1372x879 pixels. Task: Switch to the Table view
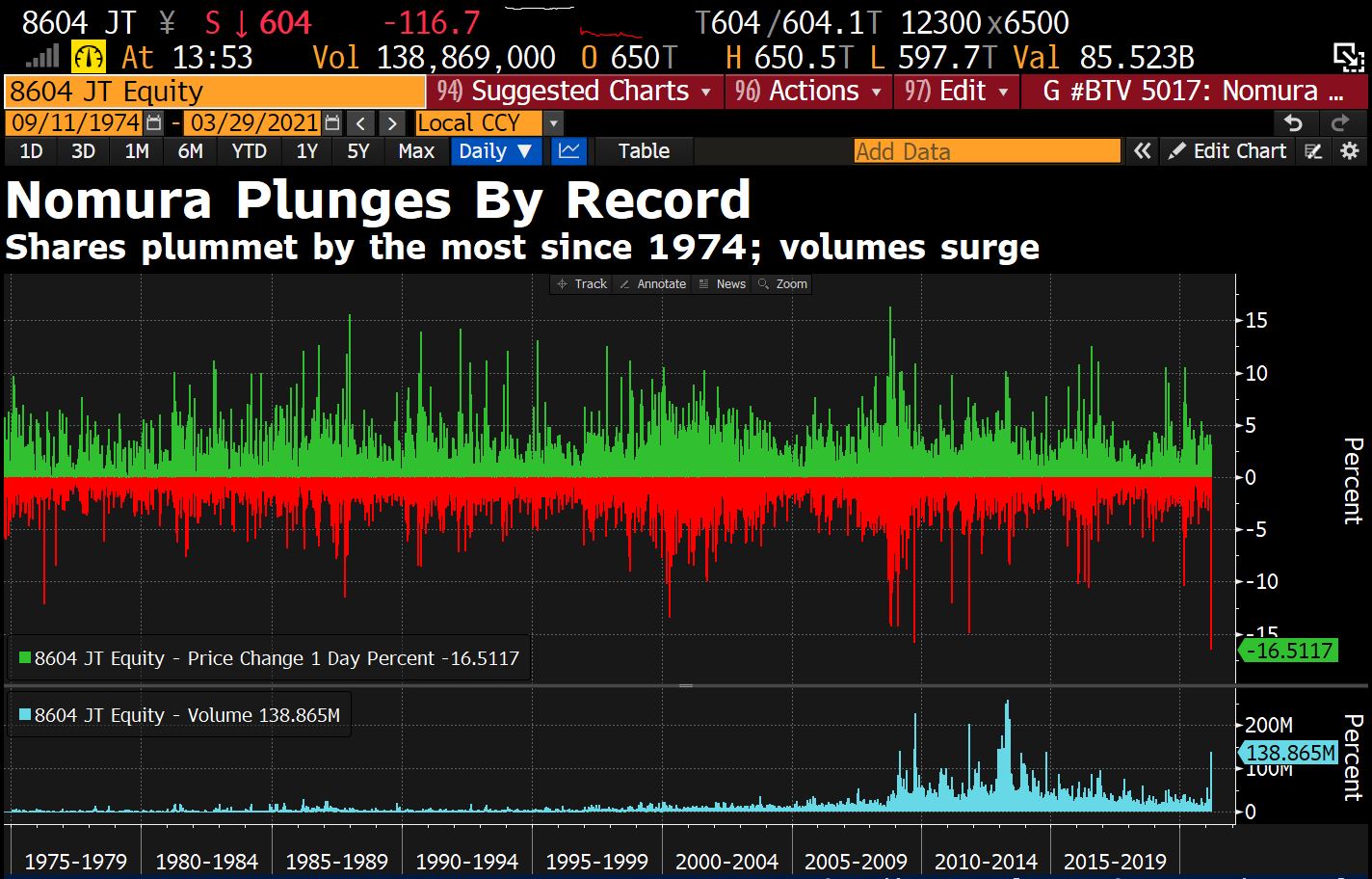644,151
